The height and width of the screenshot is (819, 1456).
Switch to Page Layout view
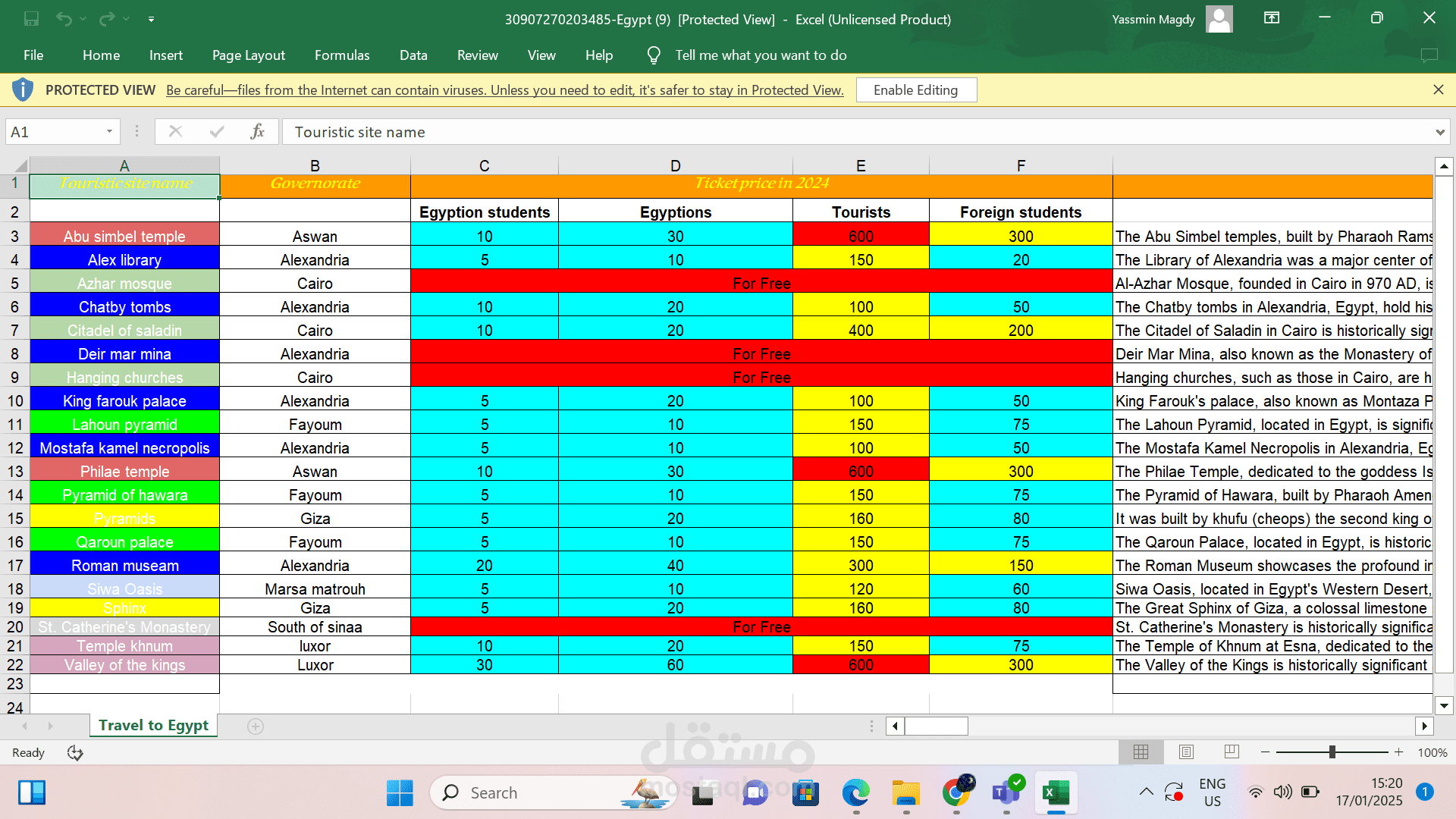pyautogui.click(x=1186, y=752)
